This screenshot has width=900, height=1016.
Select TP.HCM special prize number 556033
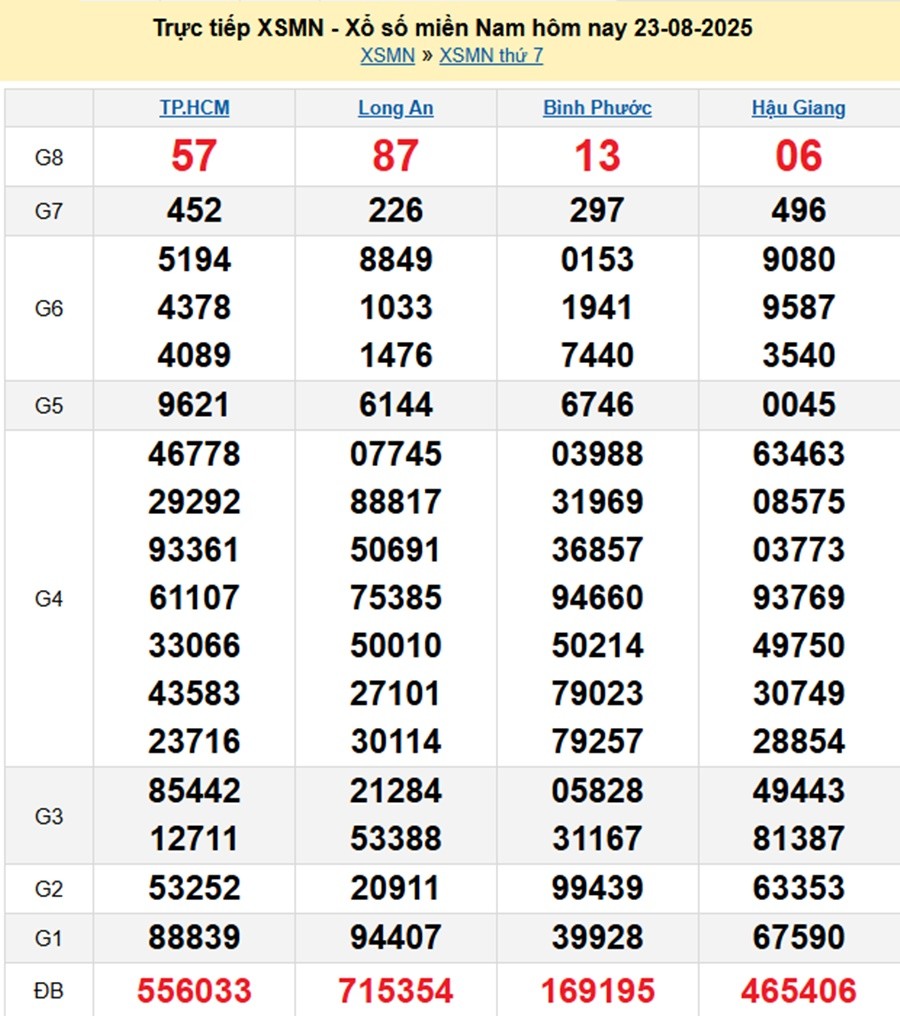coord(194,990)
